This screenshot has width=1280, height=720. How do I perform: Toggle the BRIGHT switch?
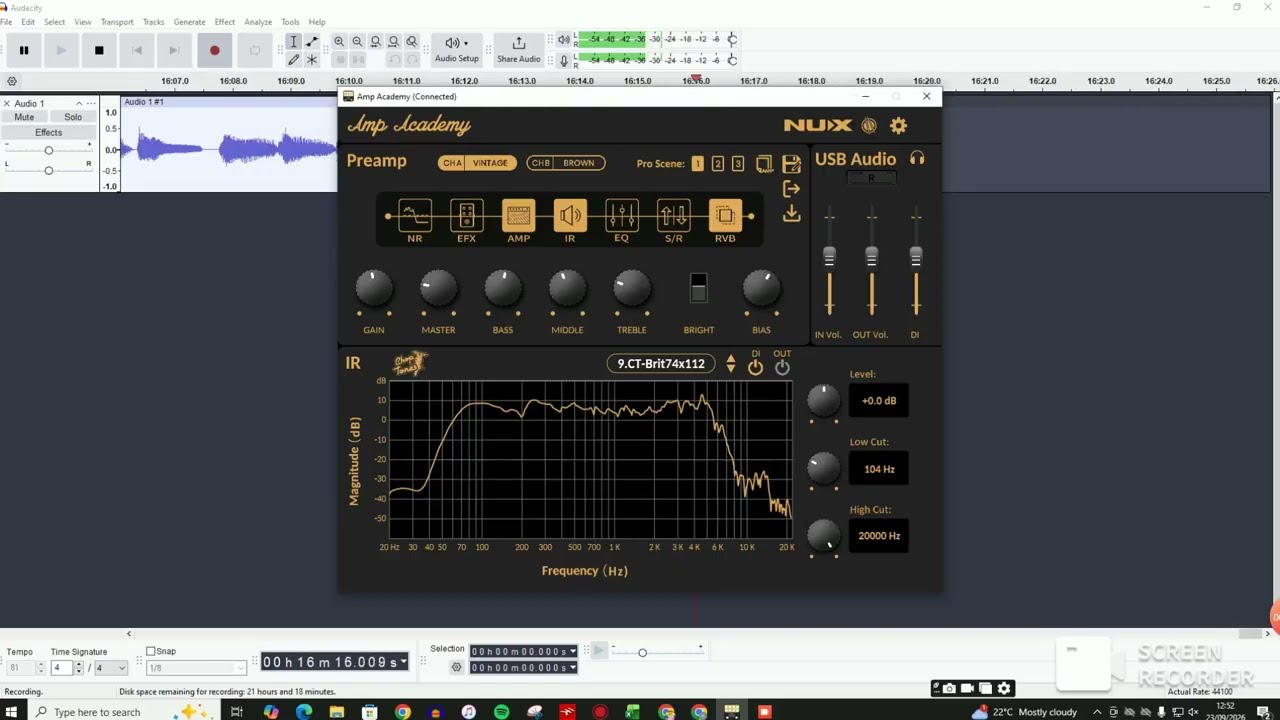coord(698,289)
